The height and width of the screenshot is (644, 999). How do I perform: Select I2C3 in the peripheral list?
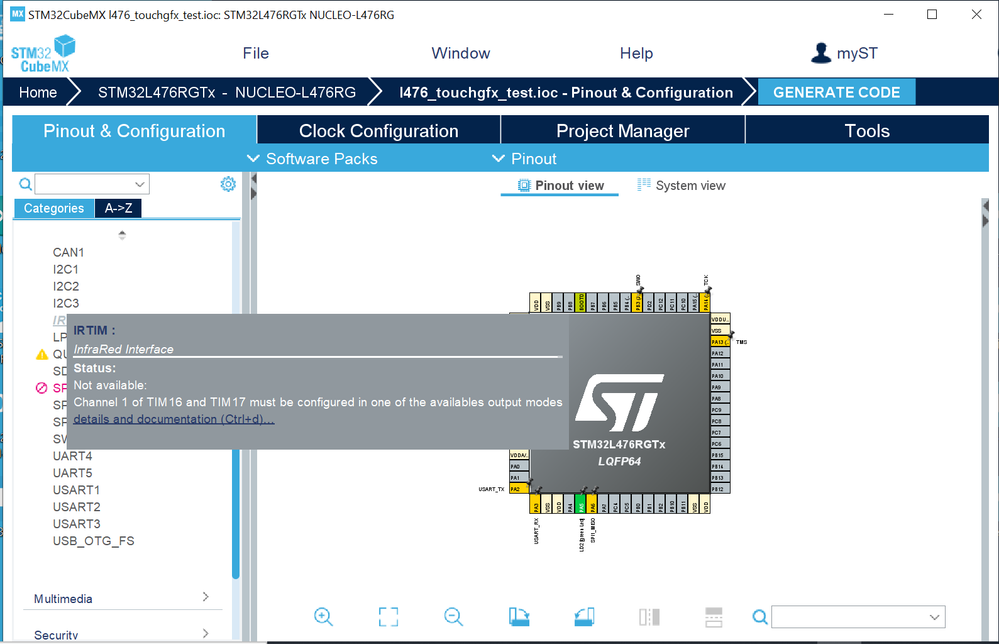point(66,303)
